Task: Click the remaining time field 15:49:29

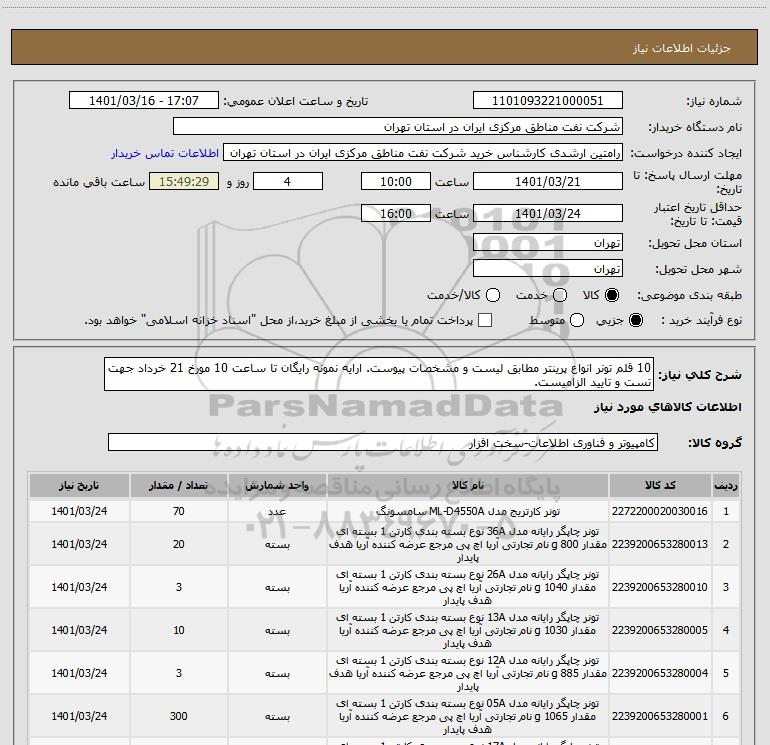Action: click(184, 181)
